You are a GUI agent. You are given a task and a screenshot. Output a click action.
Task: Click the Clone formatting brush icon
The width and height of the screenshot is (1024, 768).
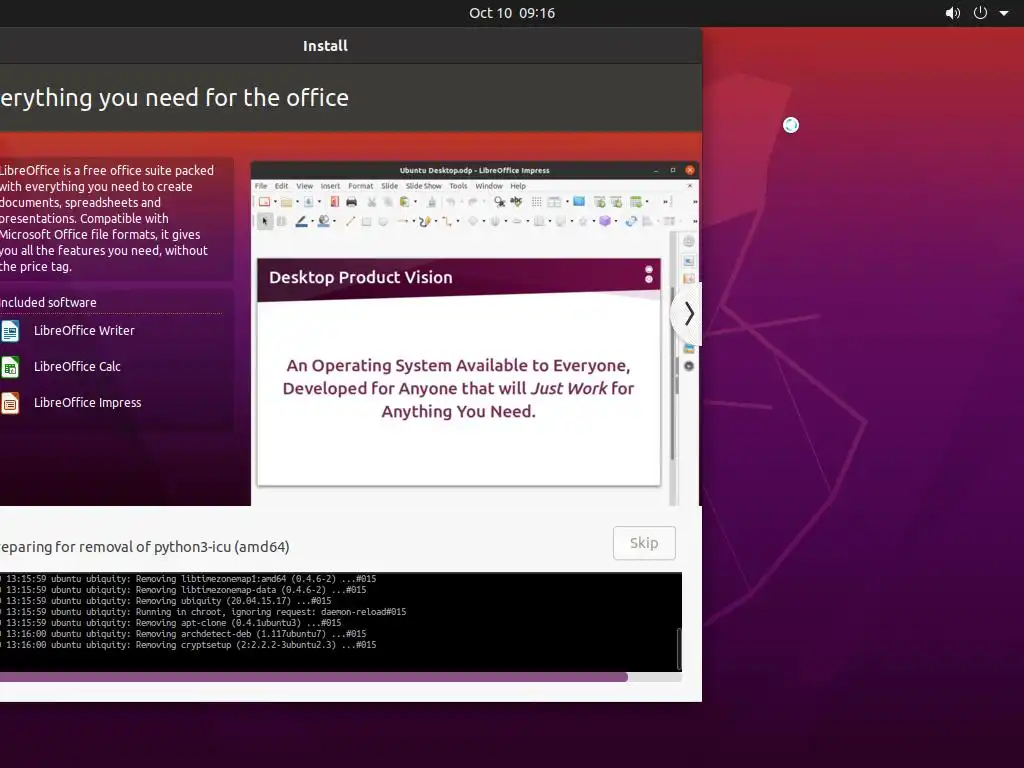pos(432,202)
